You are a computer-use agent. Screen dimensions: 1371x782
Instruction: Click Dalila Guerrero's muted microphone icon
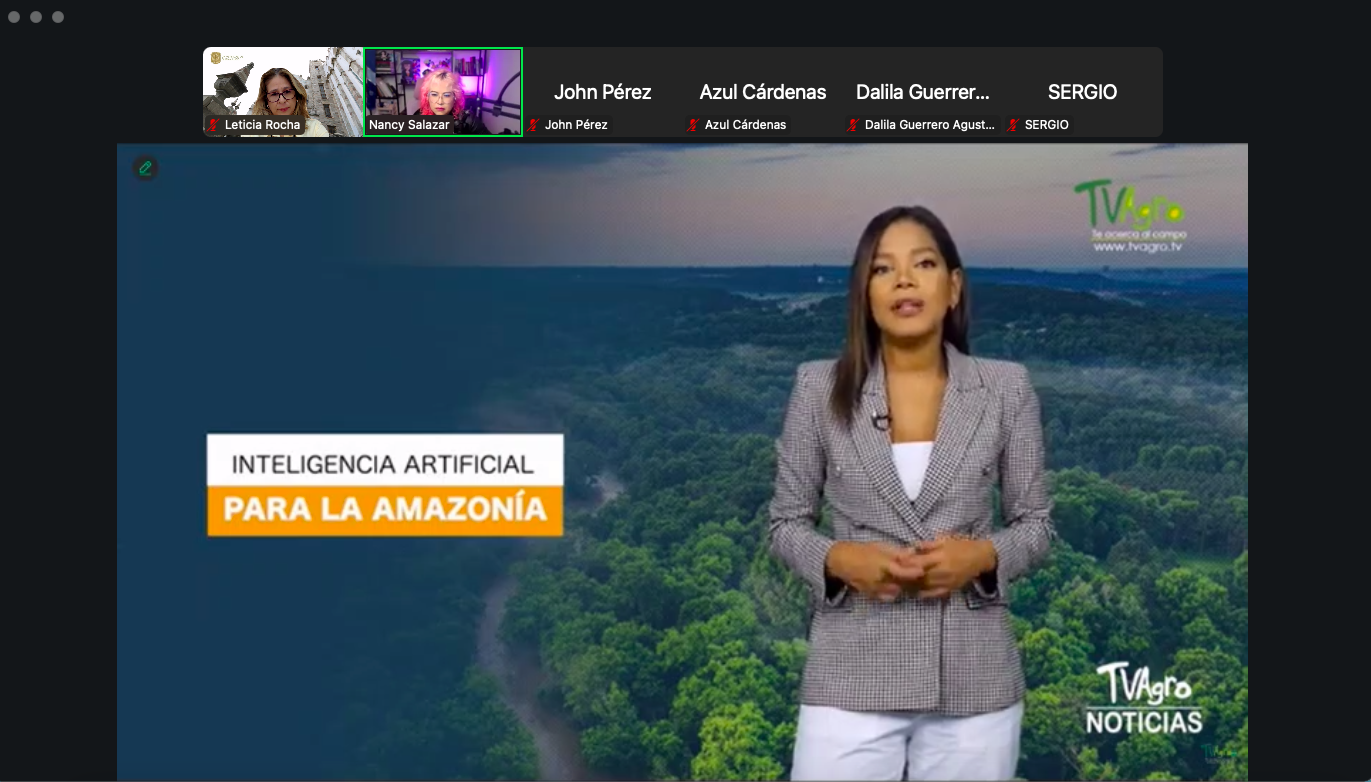tap(853, 125)
